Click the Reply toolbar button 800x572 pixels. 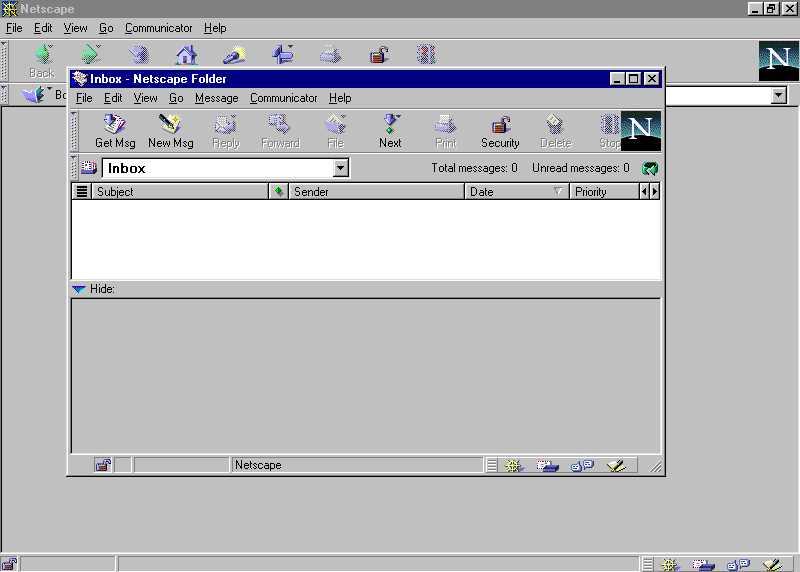click(226, 131)
